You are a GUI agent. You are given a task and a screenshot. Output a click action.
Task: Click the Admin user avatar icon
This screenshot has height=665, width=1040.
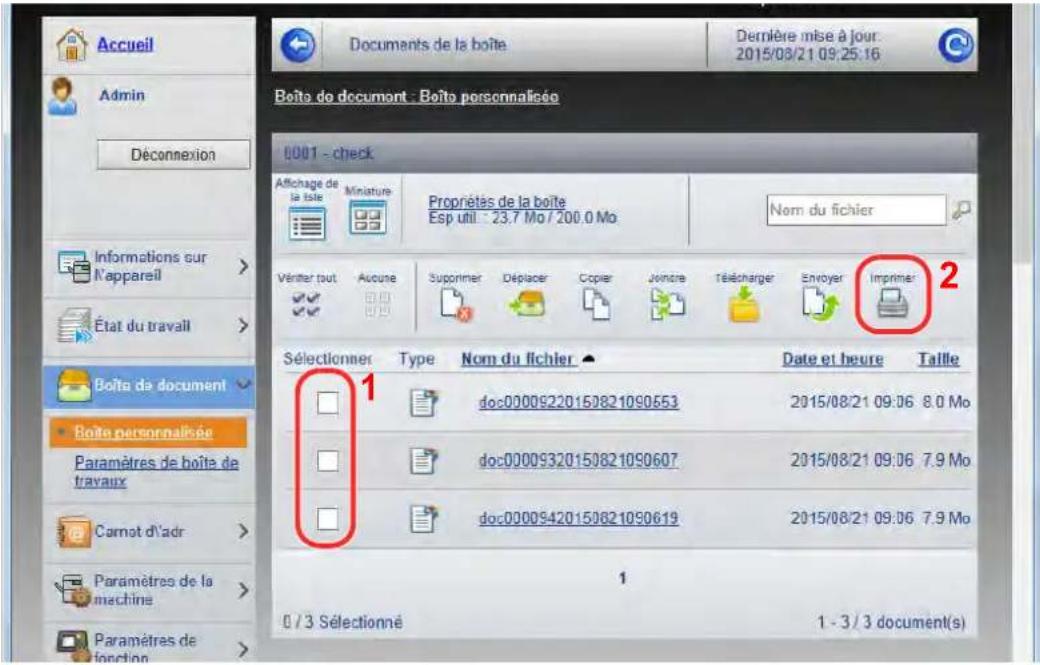click(x=62, y=97)
